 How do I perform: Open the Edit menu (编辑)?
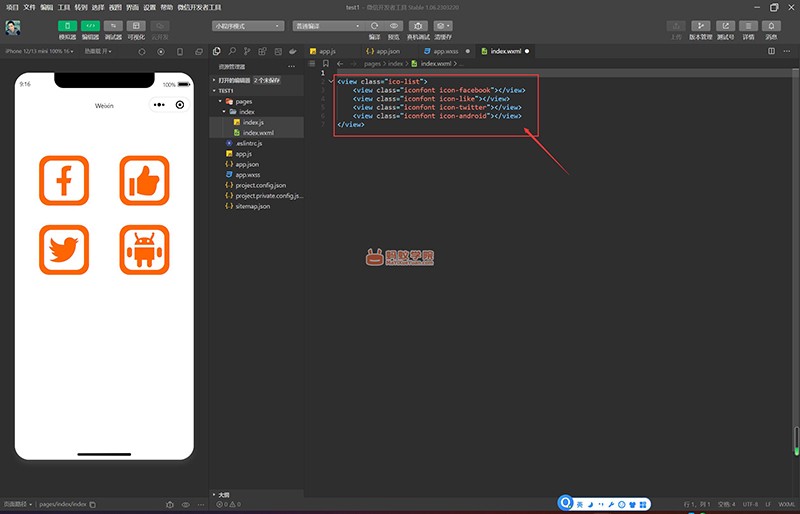46,7
